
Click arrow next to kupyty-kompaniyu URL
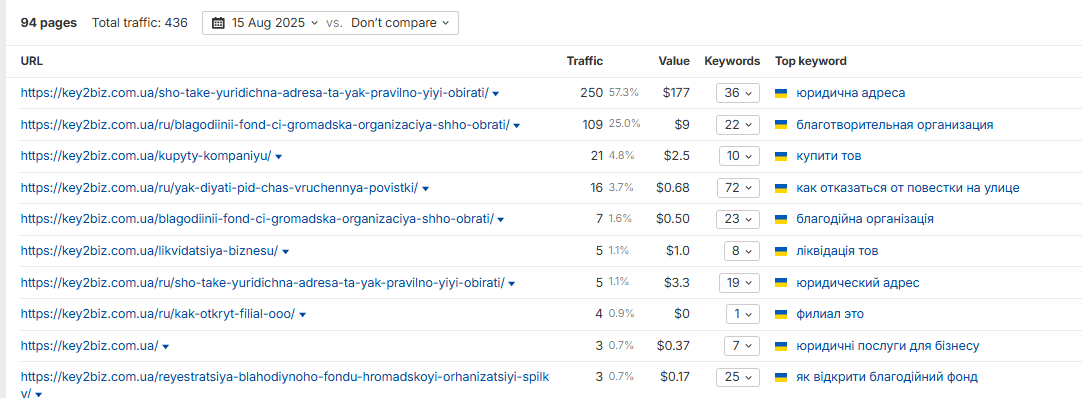[x=279, y=157]
